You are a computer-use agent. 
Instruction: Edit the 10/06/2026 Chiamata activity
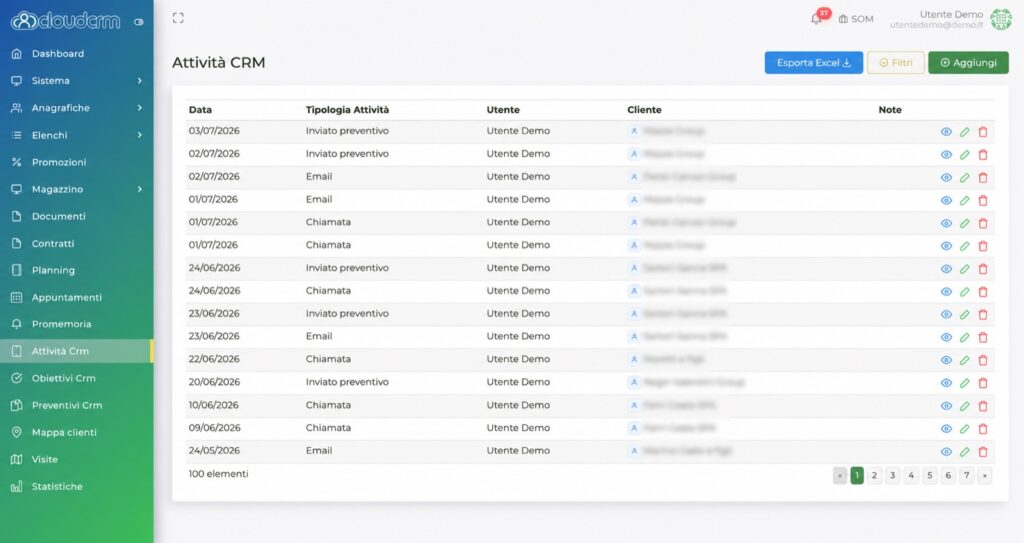click(965, 406)
